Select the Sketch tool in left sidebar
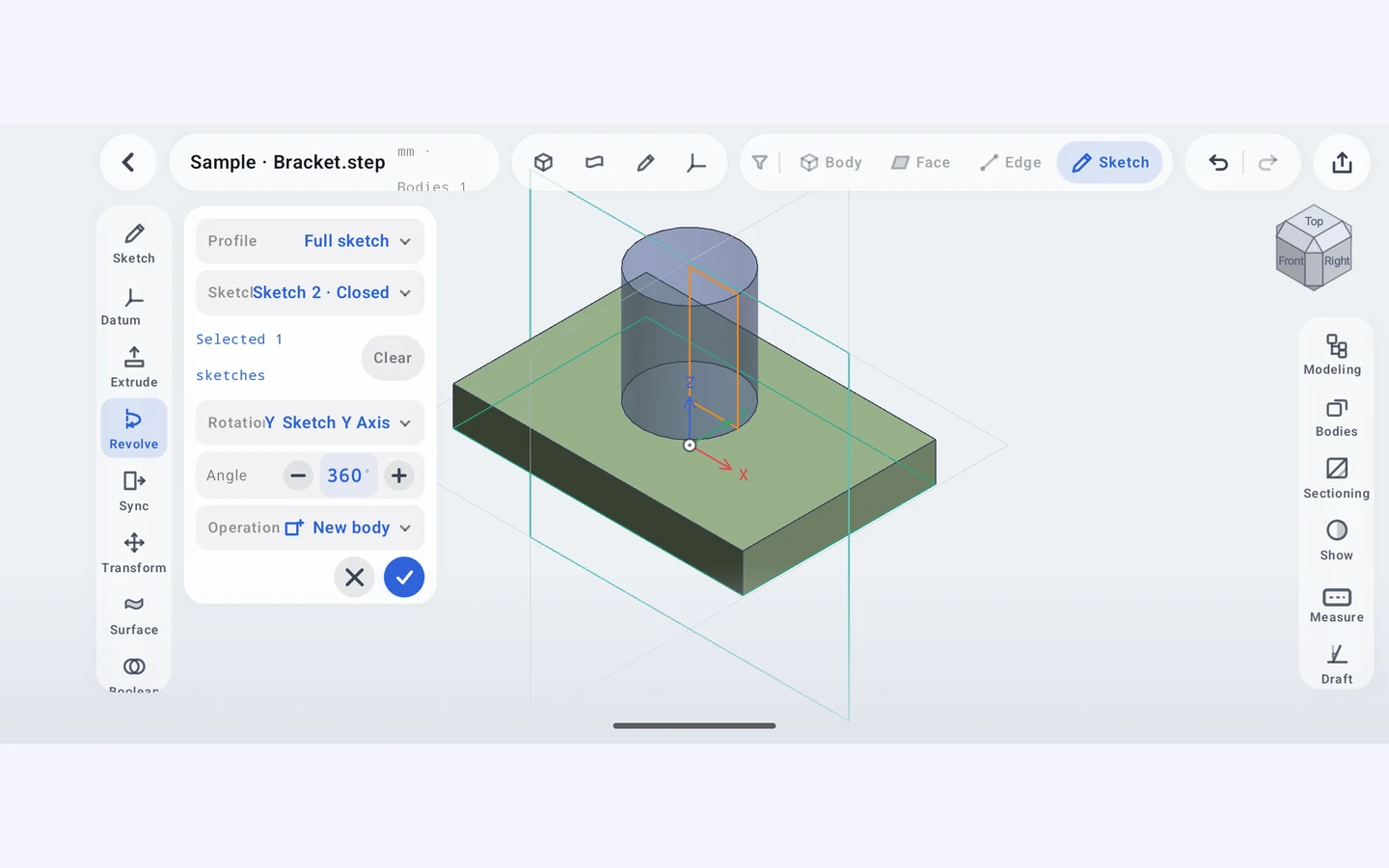The image size is (1389, 868). [x=134, y=244]
